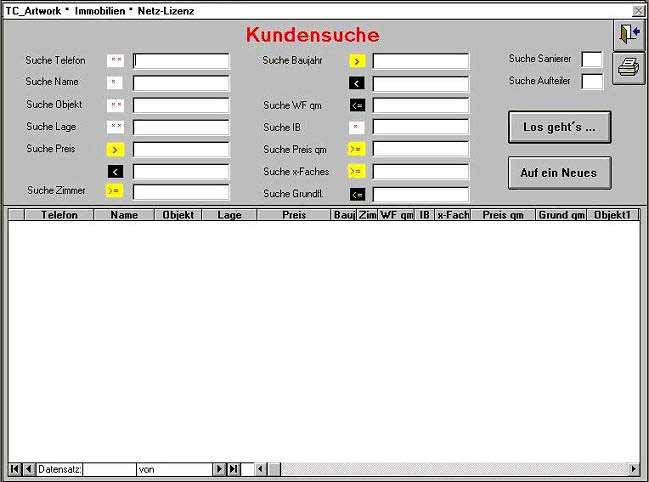649x482 pixels.
Task: Click the Objekt column header
Action: [178, 215]
